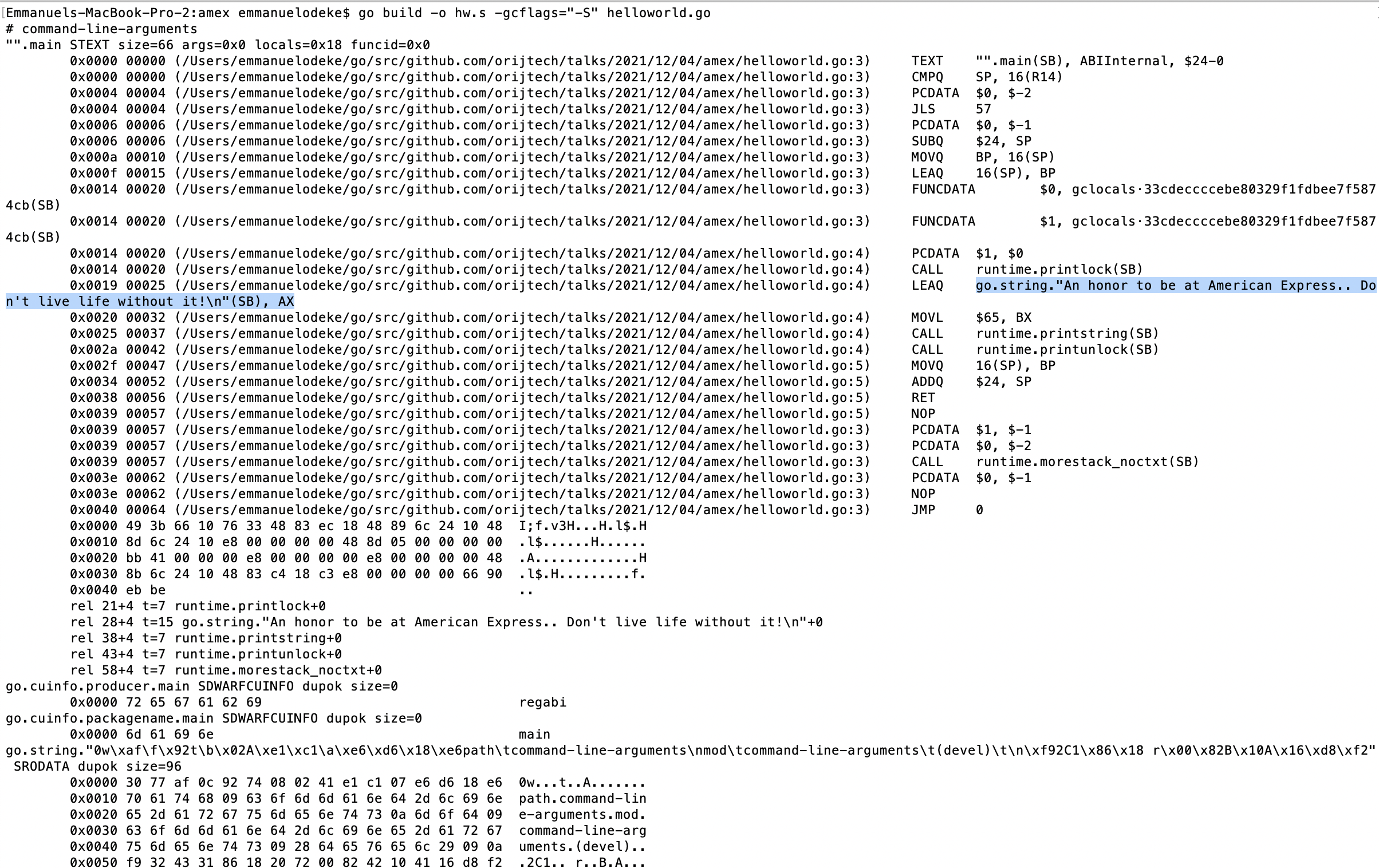This screenshot has height=868, width=1379.
Task: Click the 'regabi' decoded text
Action: (x=542, y=702)
